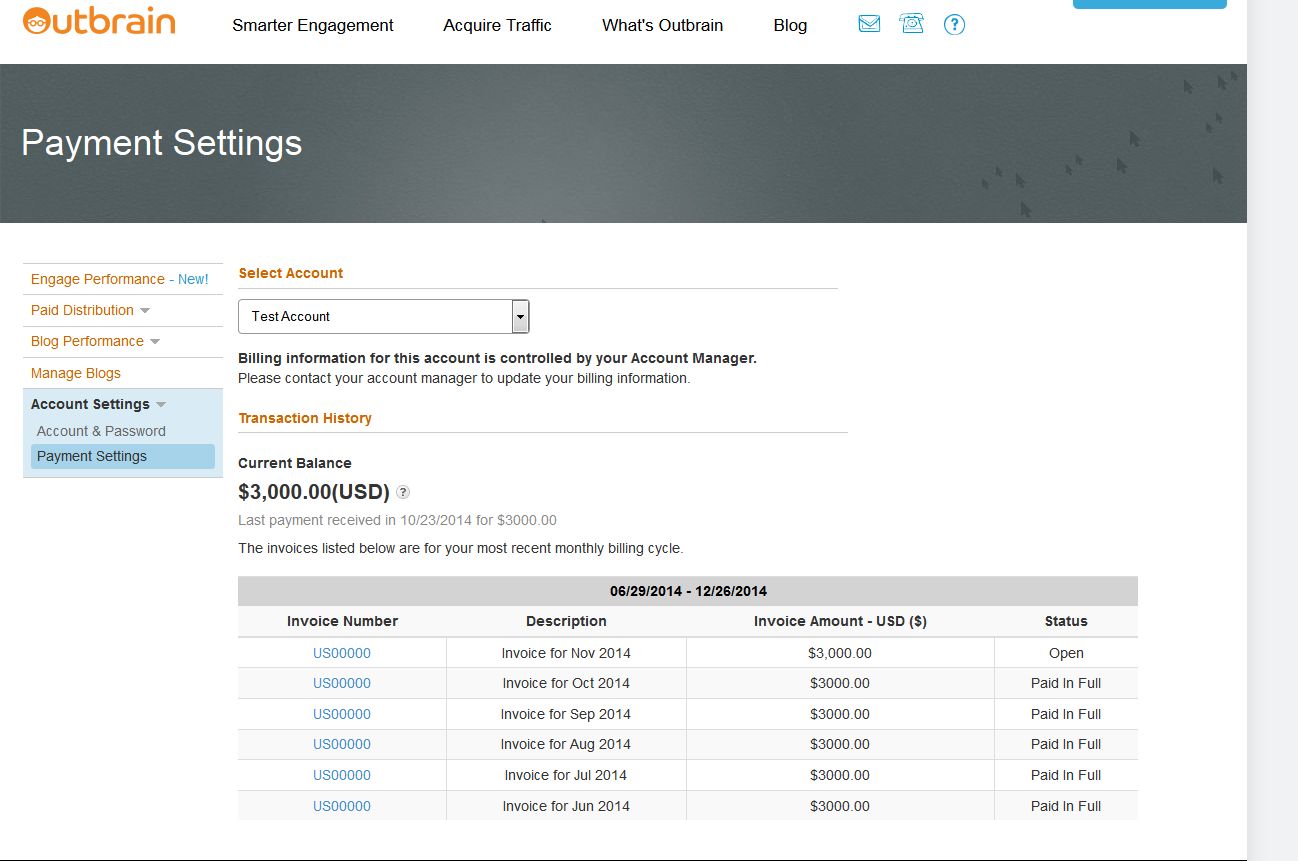Open Smarter Engagement menu

click(x=312, y=26)
